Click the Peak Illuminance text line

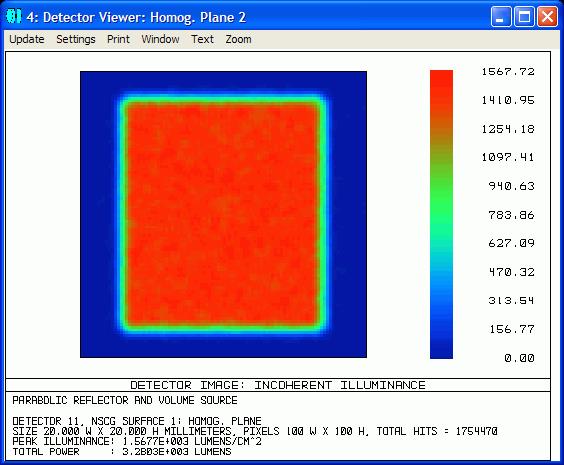pyautogui.click(x=137, y=441)
